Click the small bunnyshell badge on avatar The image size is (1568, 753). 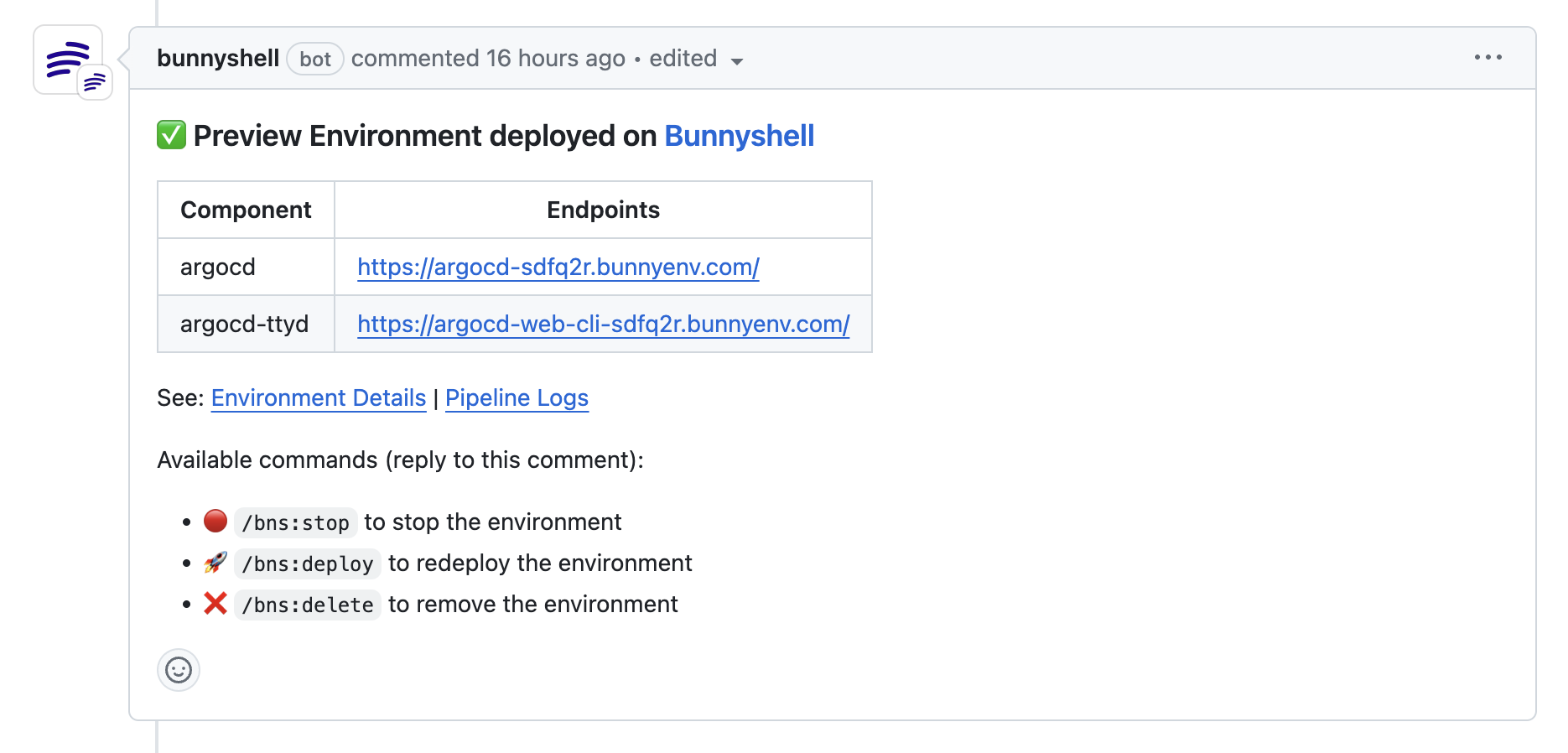pyautogui.click(x=95, y=82)
